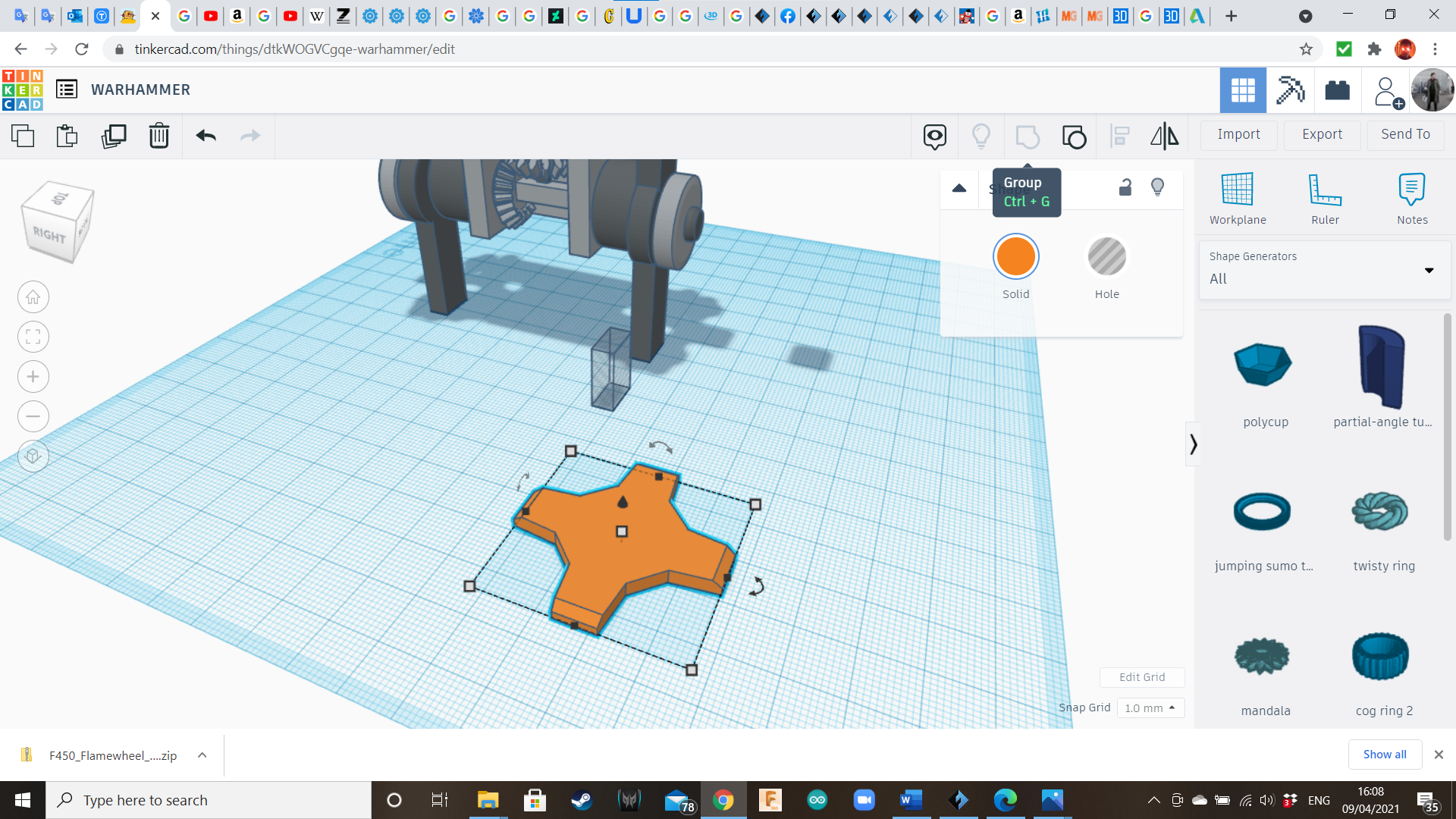Click the orange Solid color swatch
Image resolution: width=1456 pixels, height=819 pixels.
click(x=1015, y=257)
